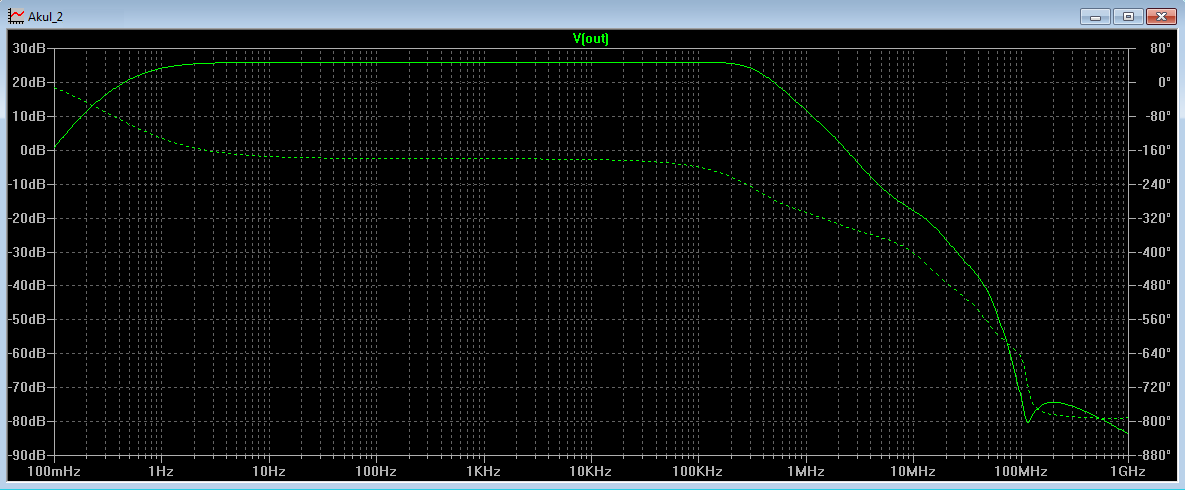Click the 0dB magnitude axis label
The image size is (1185, 490).
[x=33, y=150]
